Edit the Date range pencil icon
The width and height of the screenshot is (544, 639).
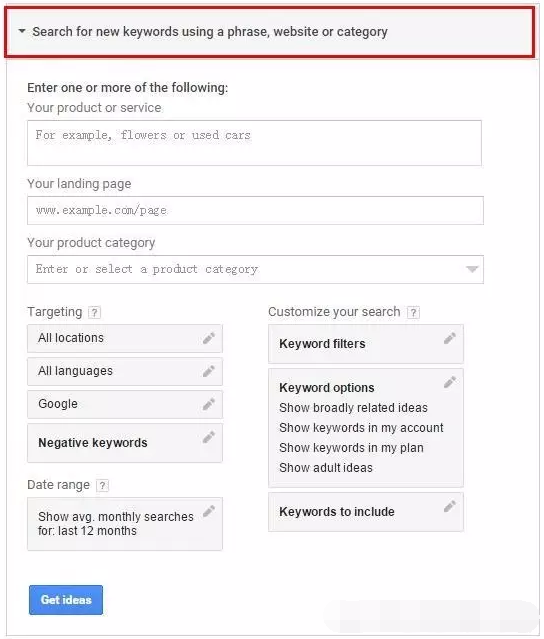point(209,511)
